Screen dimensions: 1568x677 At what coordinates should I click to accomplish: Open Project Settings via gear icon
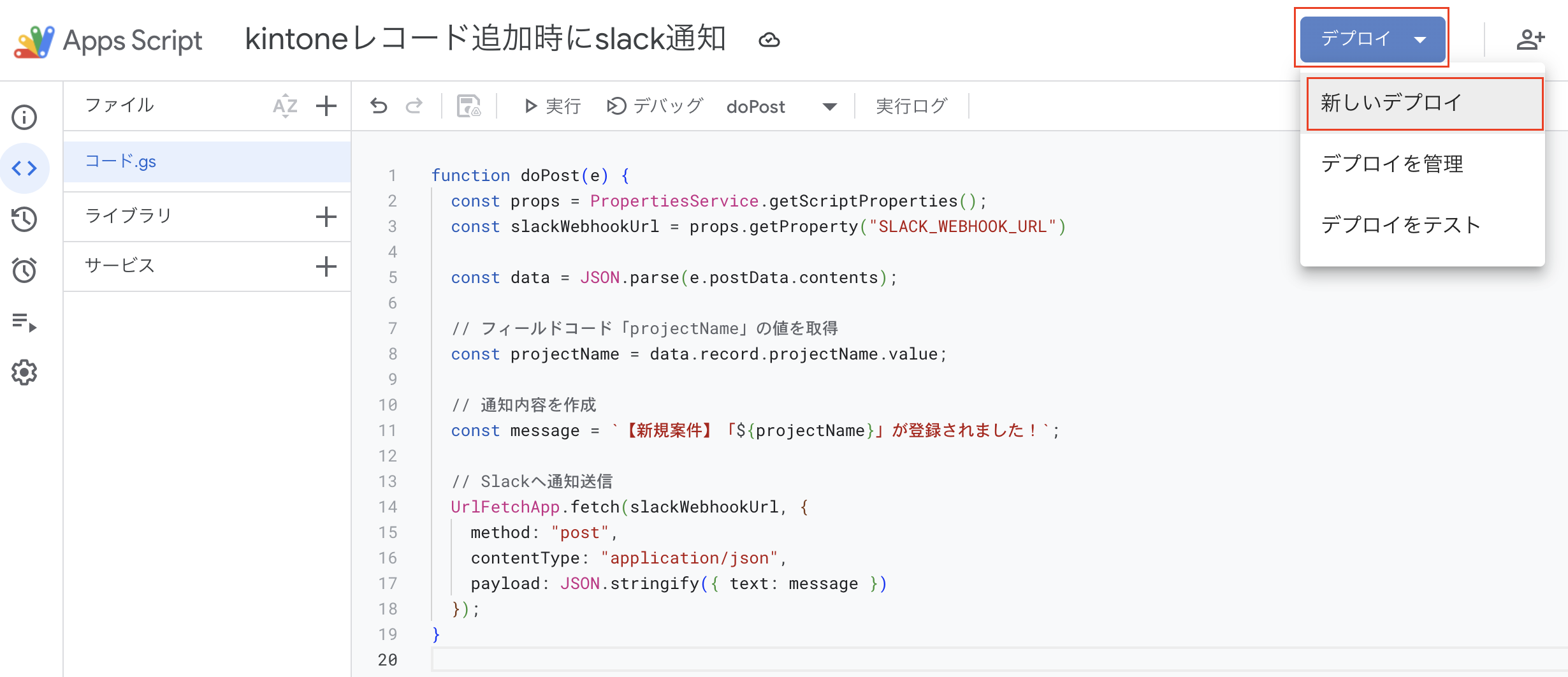(24, 372)
